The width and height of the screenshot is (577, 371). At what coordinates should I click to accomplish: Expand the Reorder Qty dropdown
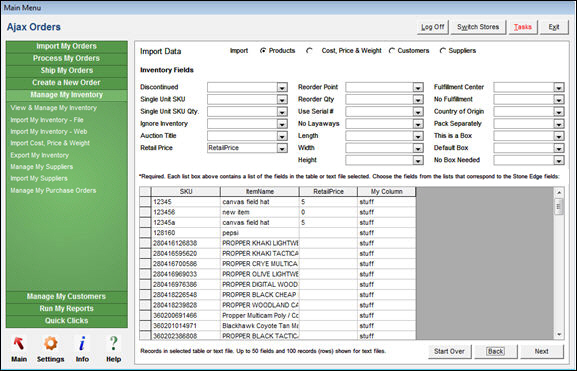click(x=418, y=99)
